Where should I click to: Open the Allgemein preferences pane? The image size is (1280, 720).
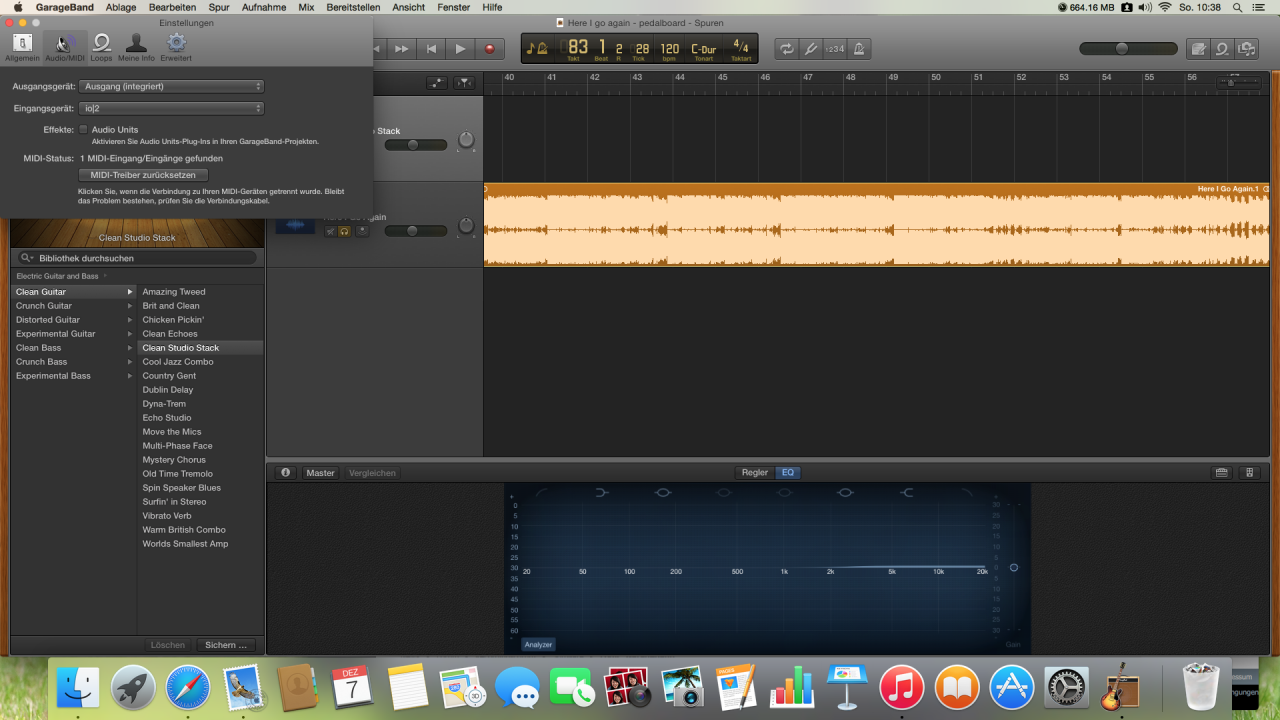pos(22,47)
